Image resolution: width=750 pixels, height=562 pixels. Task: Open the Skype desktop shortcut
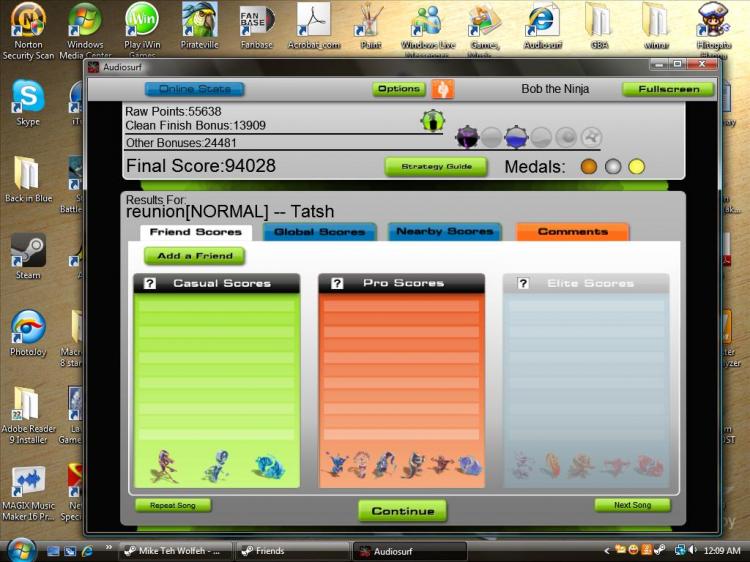pos(28,103)
